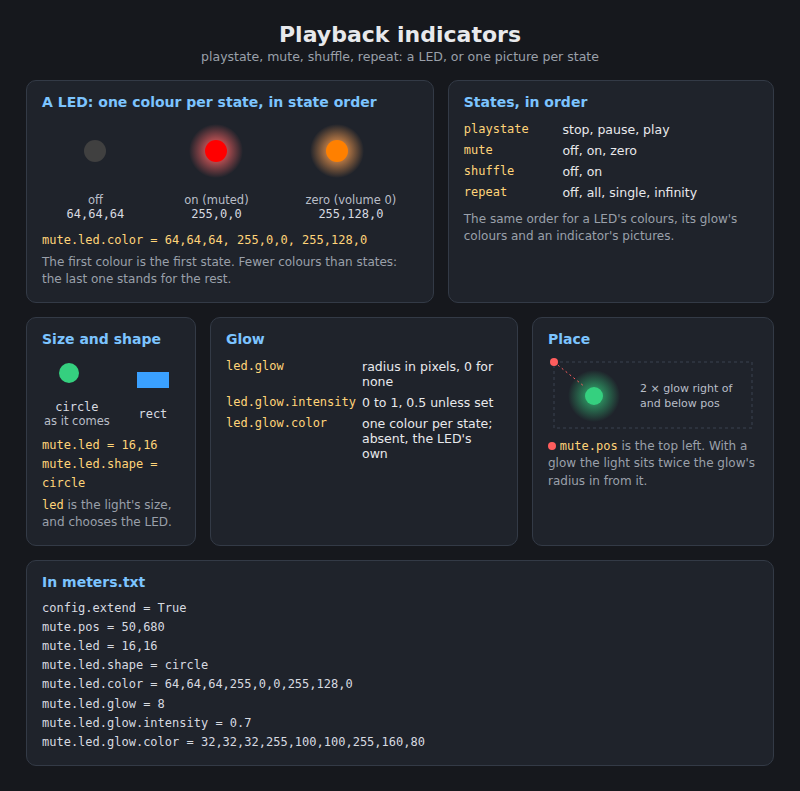
Task: Click the 'shuffle' key in States list
Action: [x=489, y=171]
